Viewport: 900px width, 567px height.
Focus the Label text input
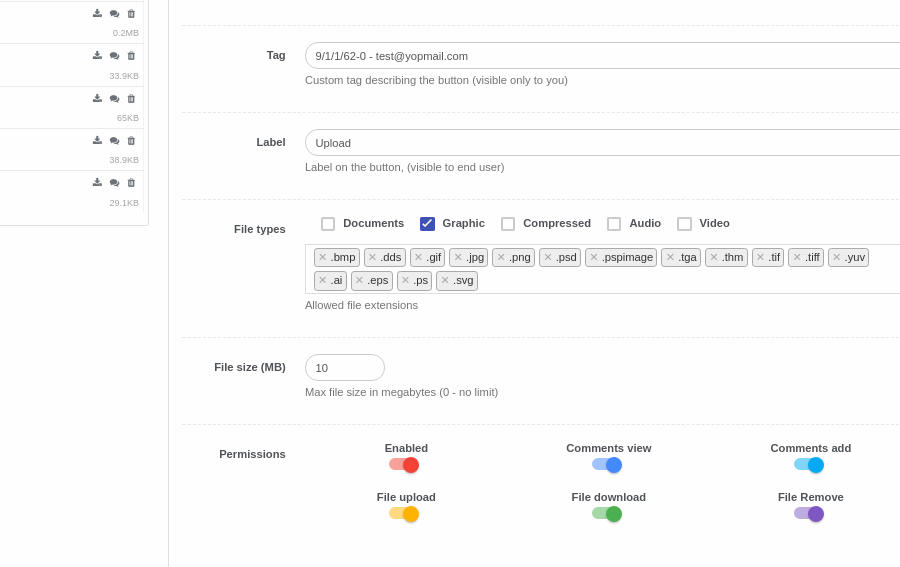(600, 143)
